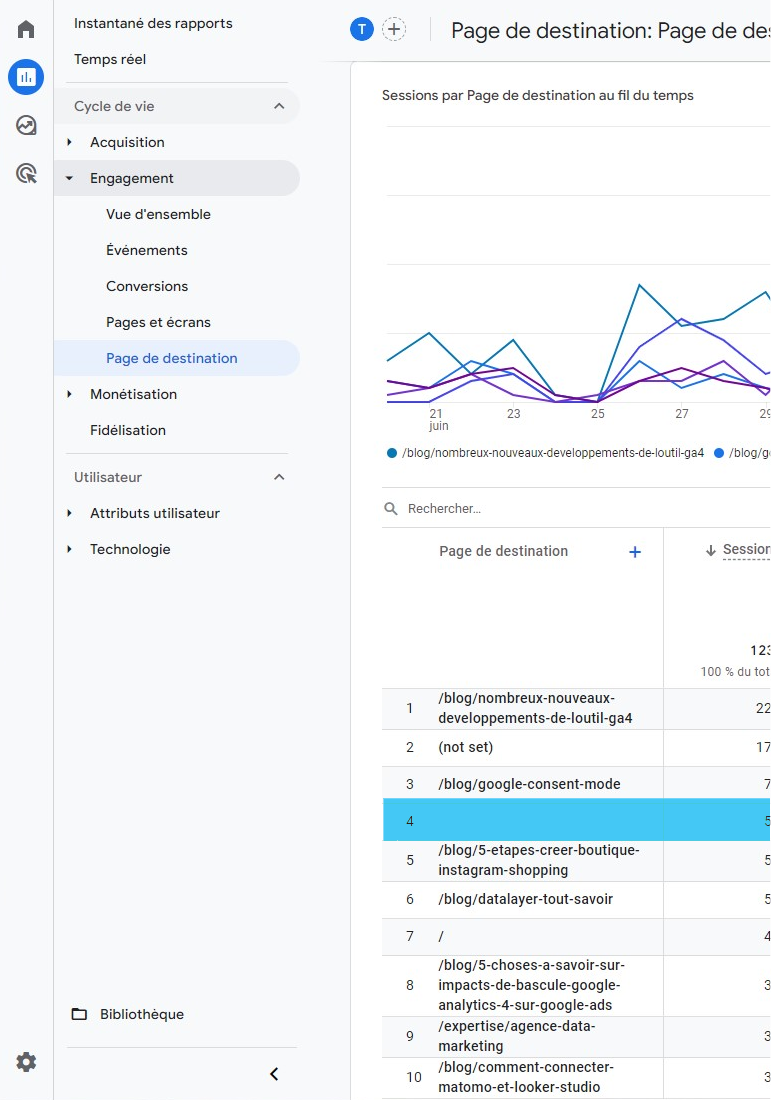775x1100 pixels.
Task: Open the Bibliothèque
Action: coord(143,1014)
